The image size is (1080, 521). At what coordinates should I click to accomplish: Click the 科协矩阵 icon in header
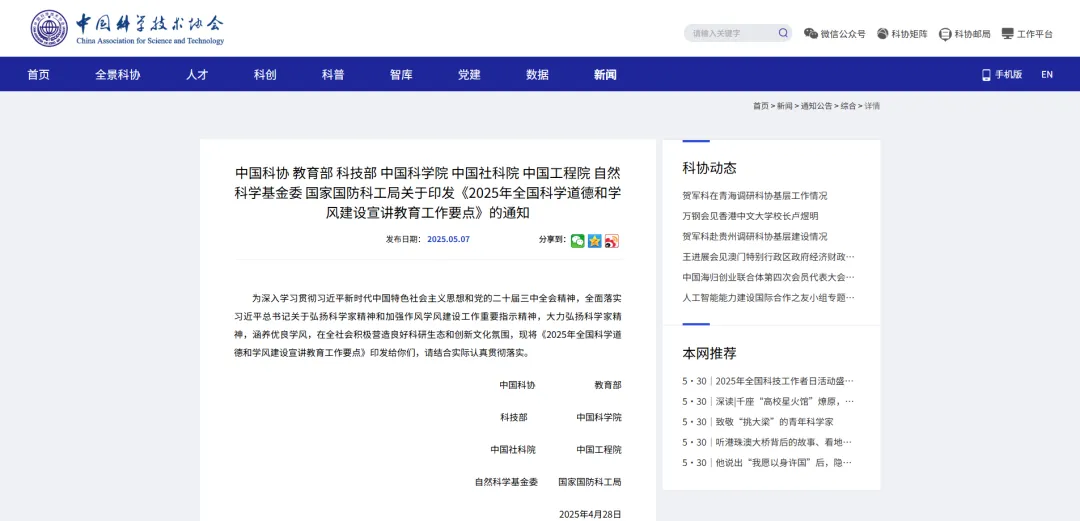[883, 33]
